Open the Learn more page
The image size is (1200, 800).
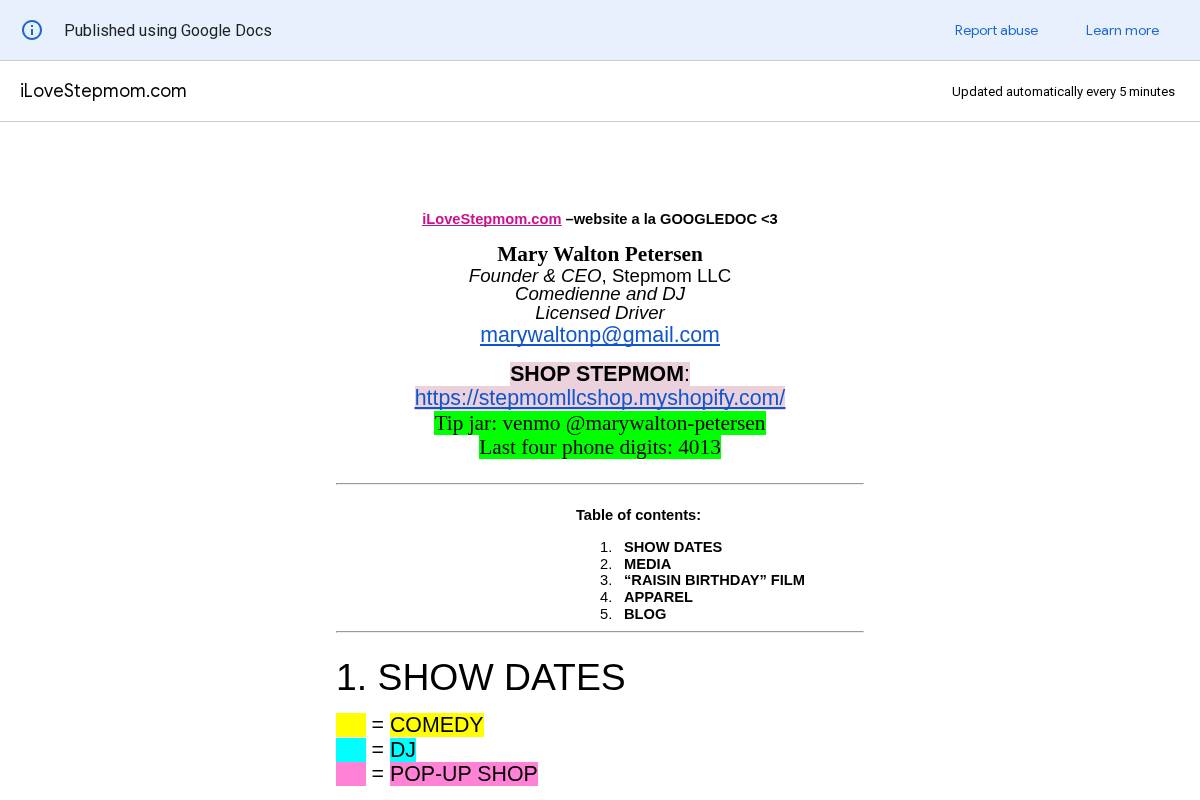point(1122,31)
